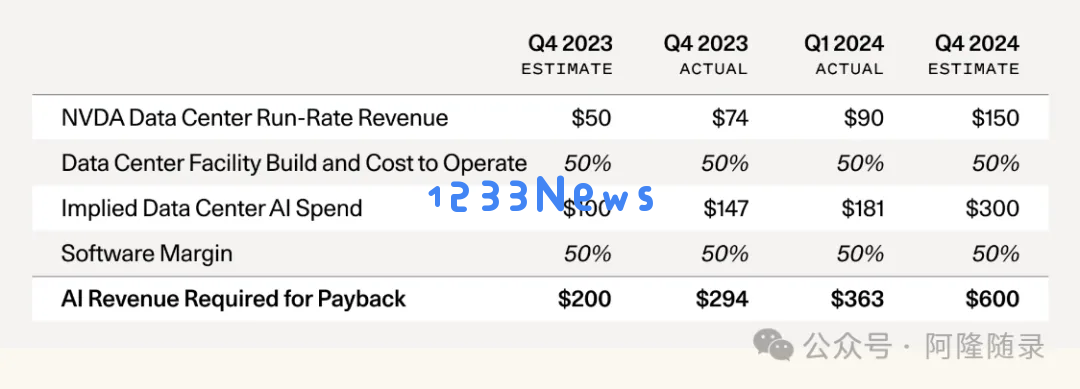The height and width of the screenshot is (389, 1080).
Task: Click the $74 run-rate revenue value
Action: (x=729, y=118)
